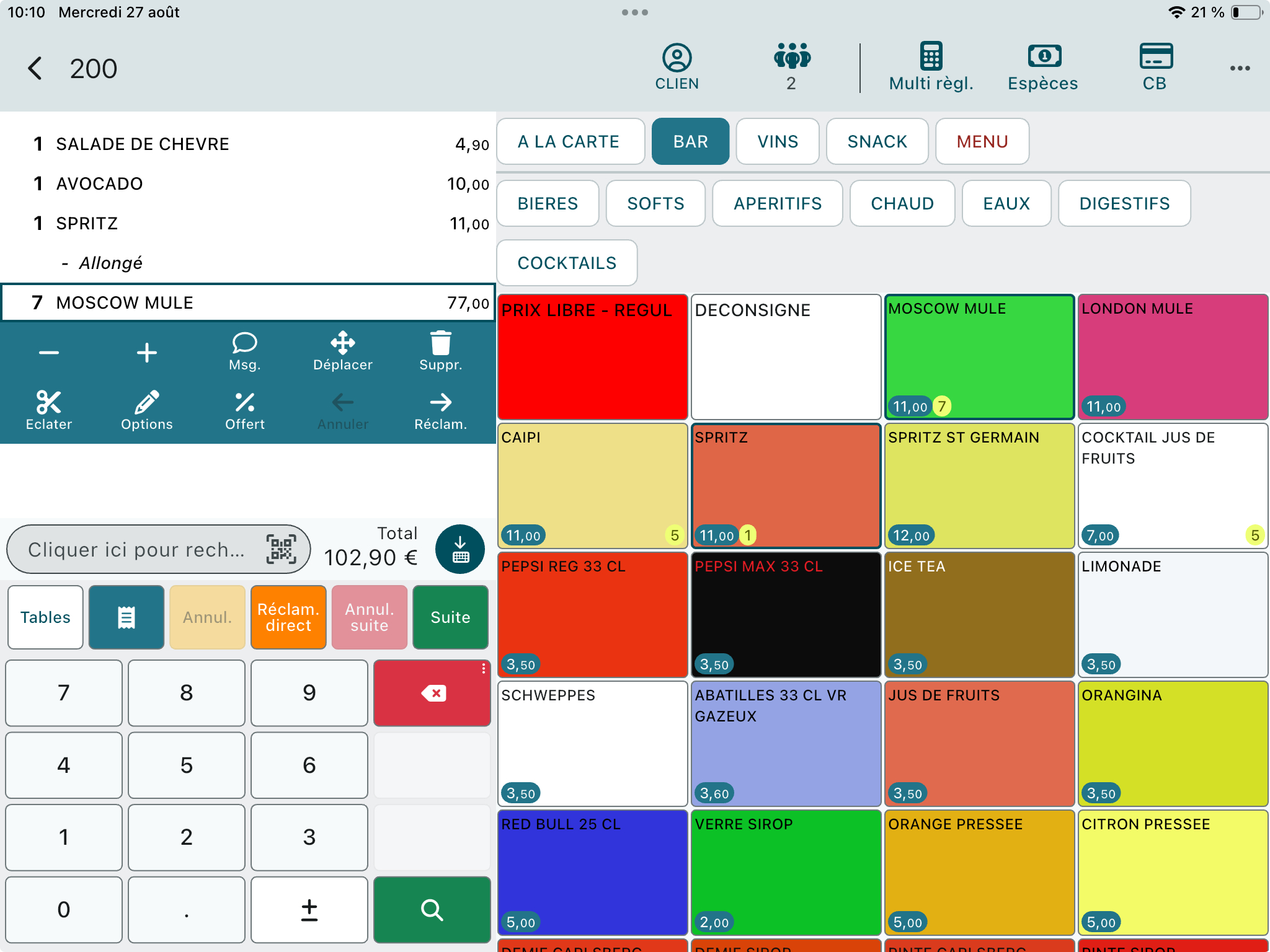Select the MOSCOW MULE order line

248,302
